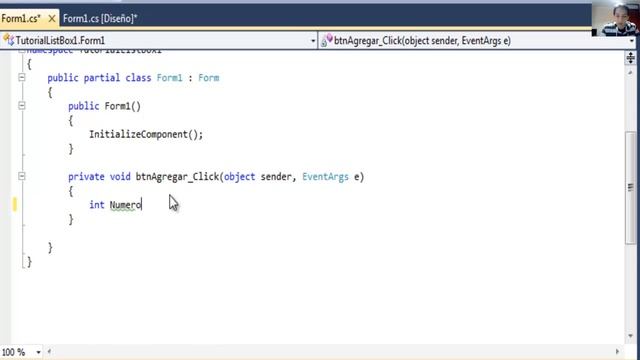Image resolution: width=640 pixels, height=360 pixels.
Task: Click the "int" keyword
Action: point(97,204)
